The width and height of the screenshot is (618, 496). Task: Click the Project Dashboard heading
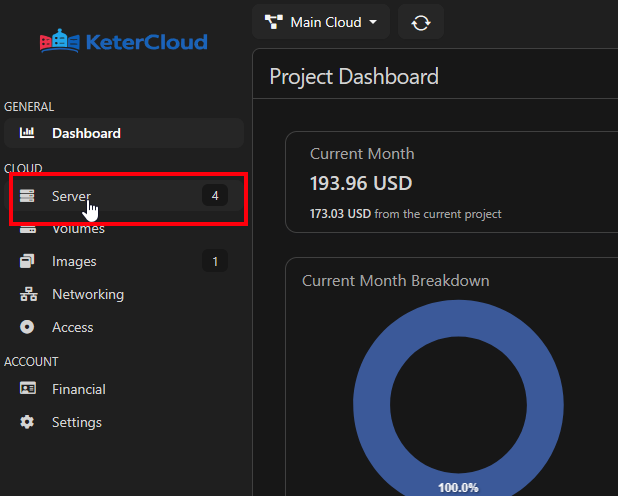coord(354,76)
